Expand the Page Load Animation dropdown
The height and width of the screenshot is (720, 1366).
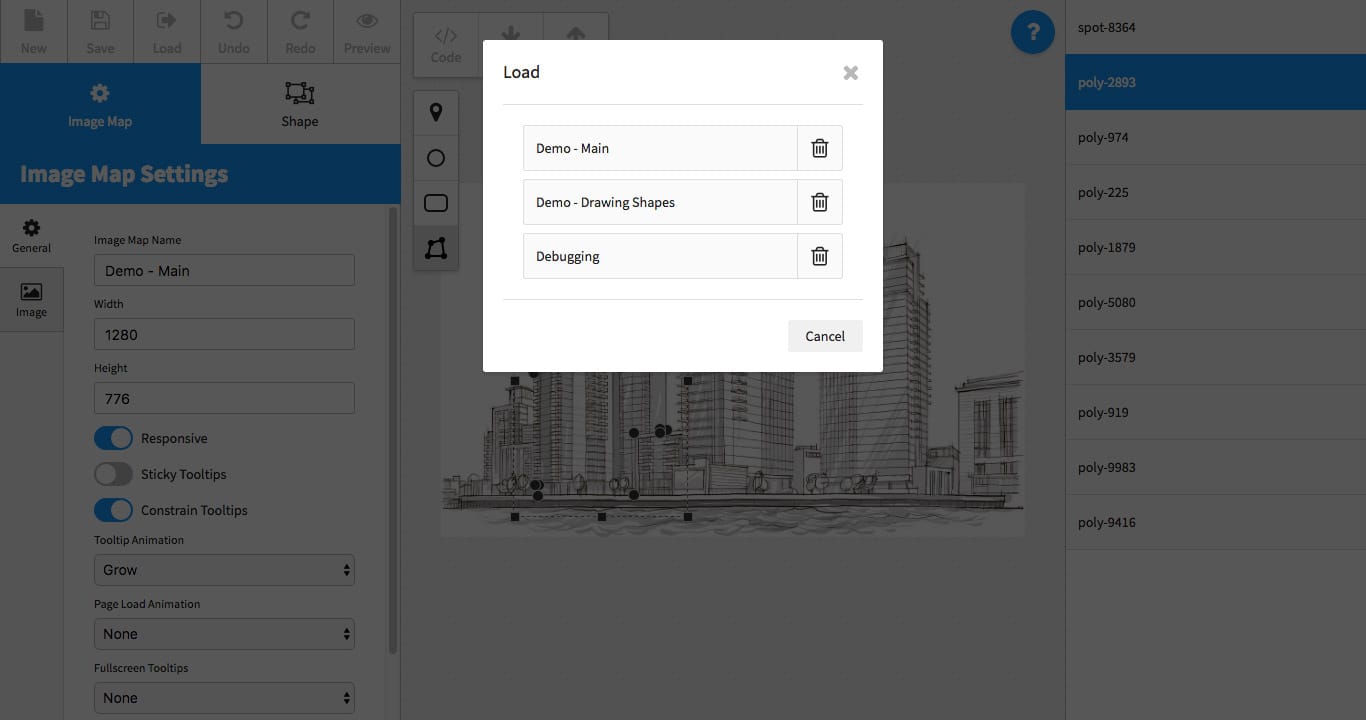[x=224, y=634]
